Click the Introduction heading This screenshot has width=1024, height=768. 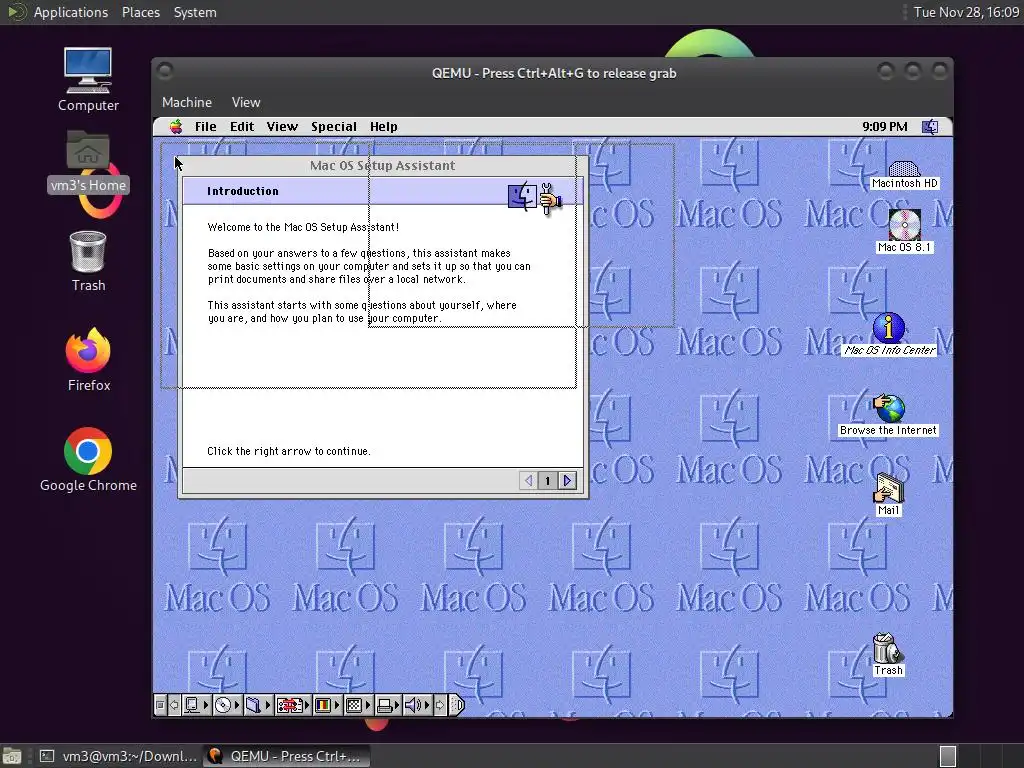coord(242,191)
